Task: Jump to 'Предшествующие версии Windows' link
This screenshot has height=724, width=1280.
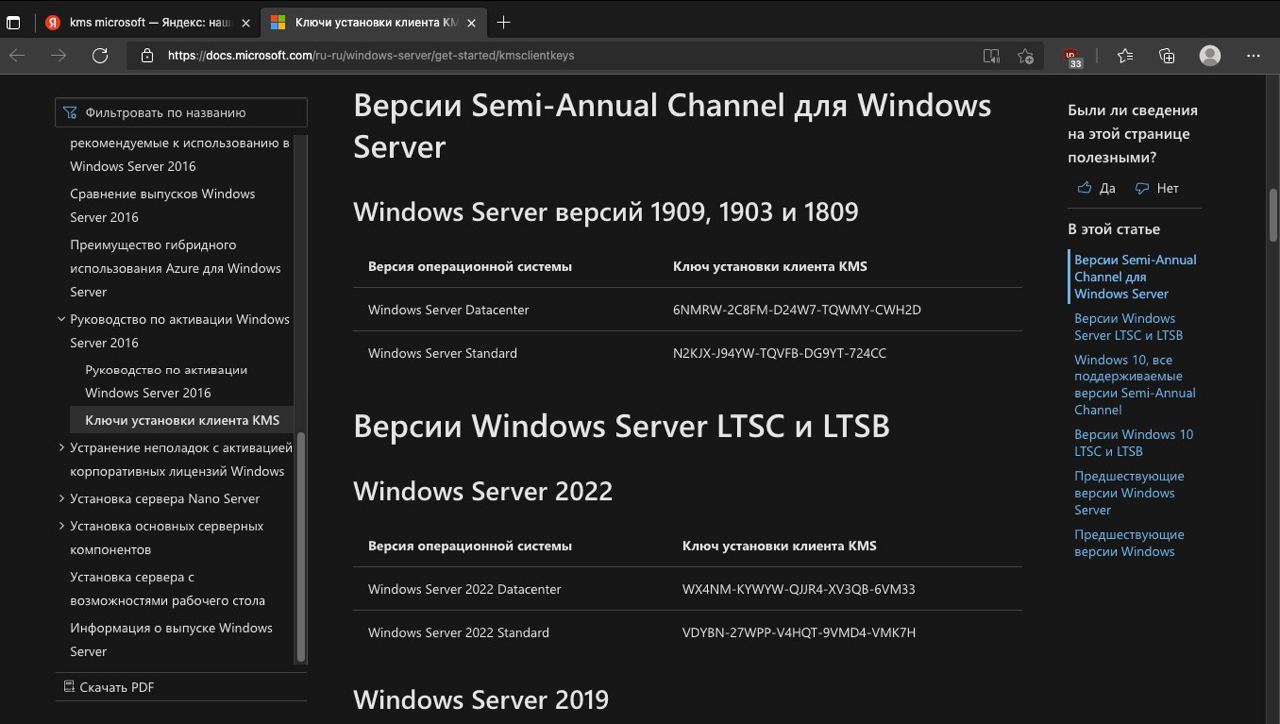Action: click(1129, 543)
